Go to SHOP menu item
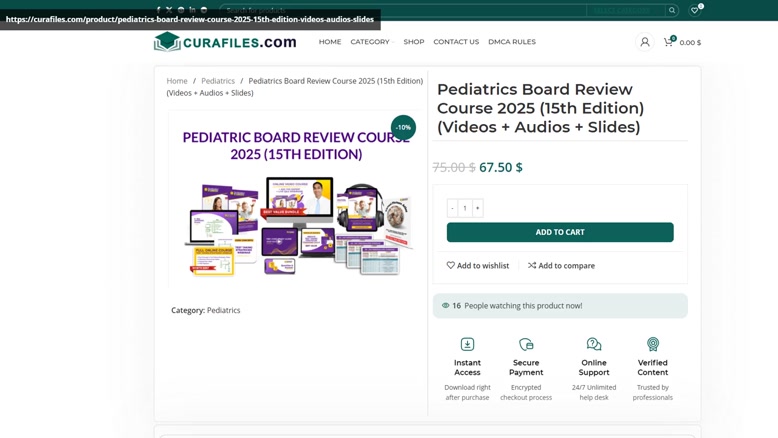 pyautogui.click(x=414, y=42)
